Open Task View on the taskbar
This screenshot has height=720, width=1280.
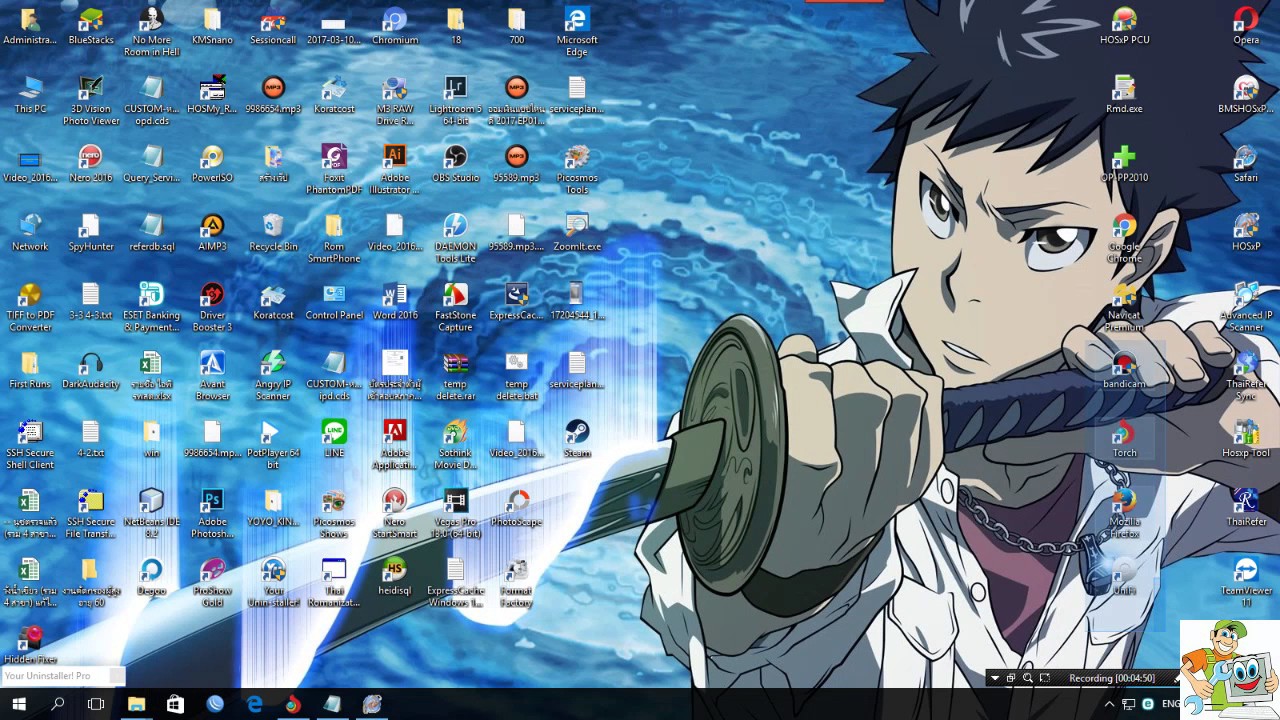96,705
